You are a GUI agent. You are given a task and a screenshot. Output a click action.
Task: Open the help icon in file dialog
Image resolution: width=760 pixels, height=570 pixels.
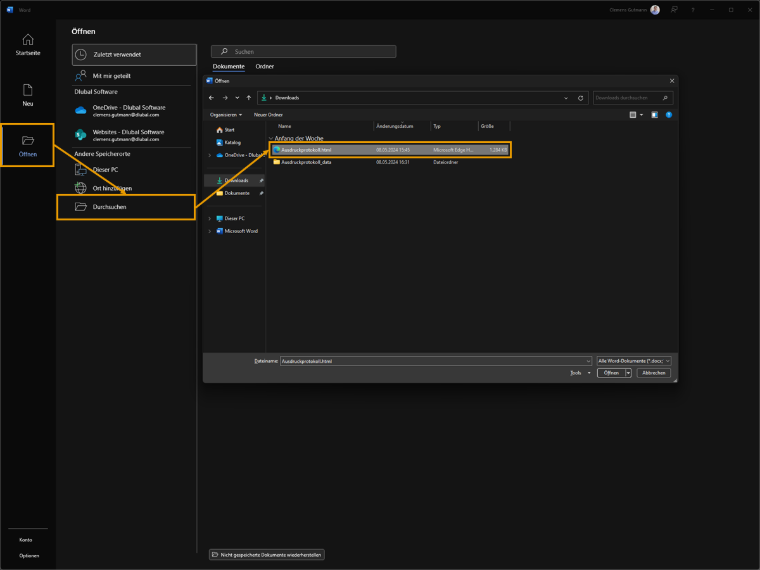click(x=669, y=115)
